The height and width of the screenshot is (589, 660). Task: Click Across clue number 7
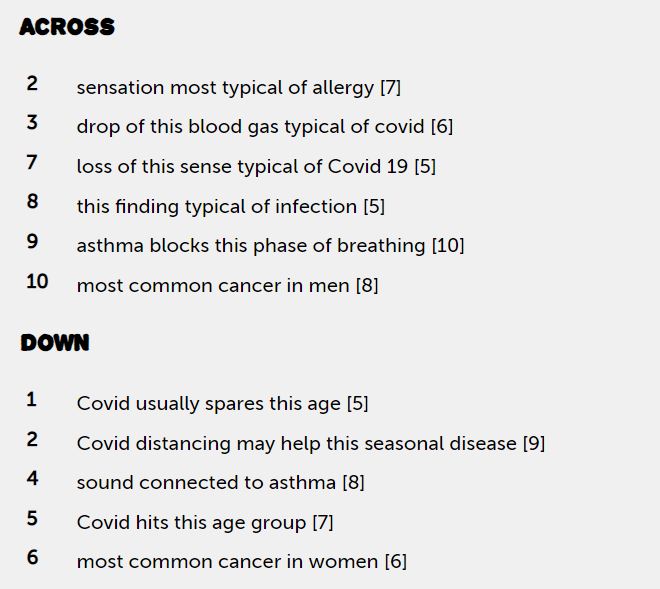pyautogui.click(x=32, y=163)
